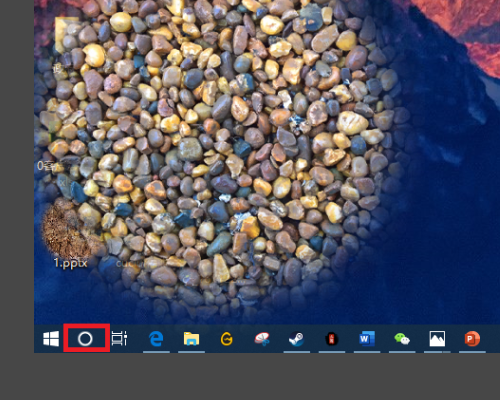Image resolution: width=500 pixels, height=400 pixels.
Task: Switch to PowerPoint on the taskbar
Action: [x=472, y=339]
